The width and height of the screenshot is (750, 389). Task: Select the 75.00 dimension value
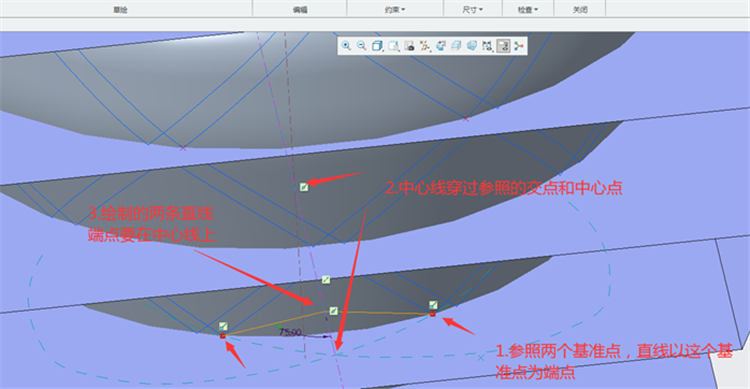coord(290,332)
